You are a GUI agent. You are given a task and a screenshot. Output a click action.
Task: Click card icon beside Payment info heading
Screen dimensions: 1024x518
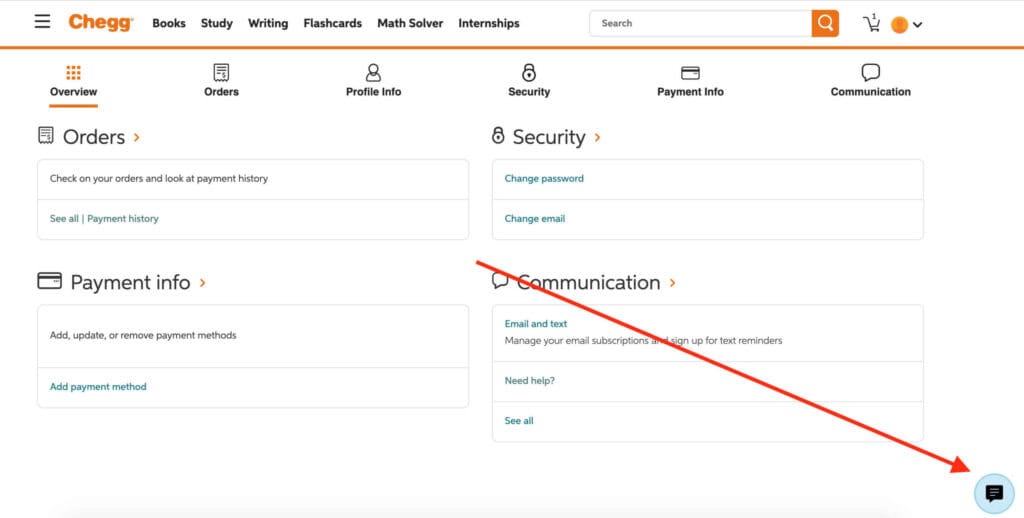pos(50,281)
